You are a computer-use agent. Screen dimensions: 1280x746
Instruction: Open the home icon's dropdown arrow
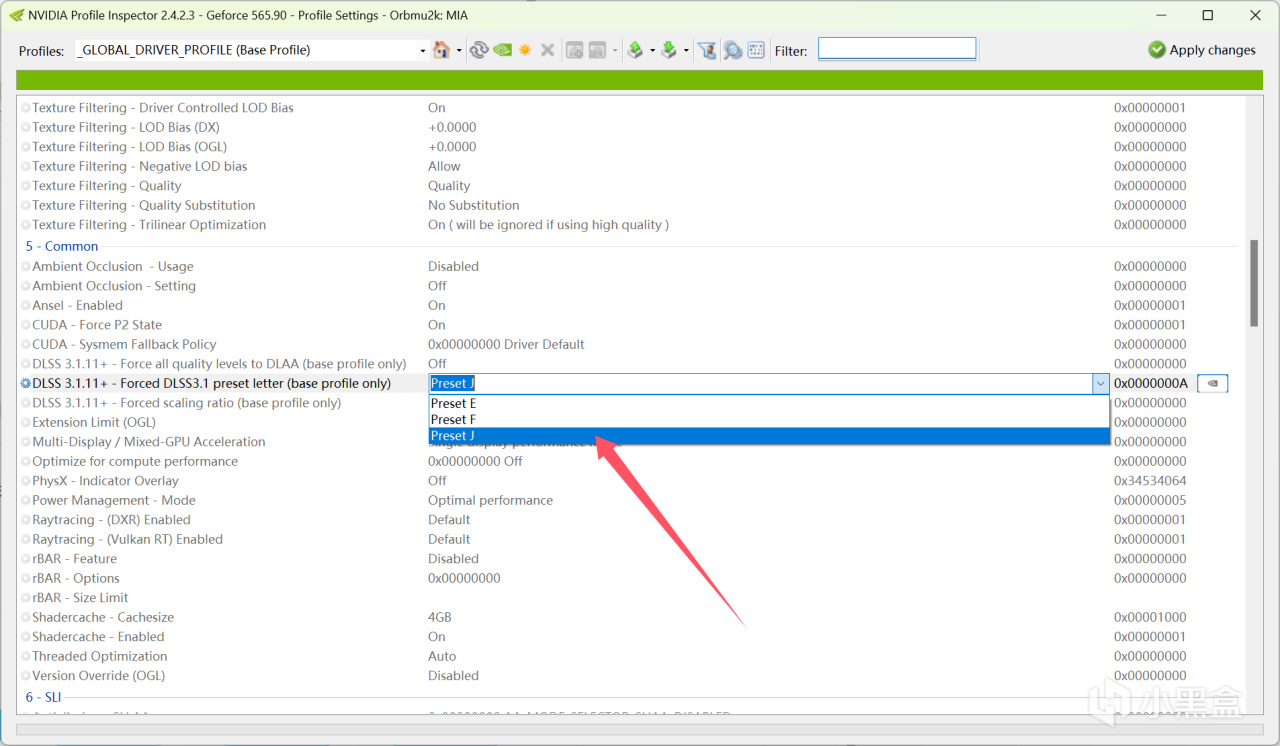pos(459,50)
